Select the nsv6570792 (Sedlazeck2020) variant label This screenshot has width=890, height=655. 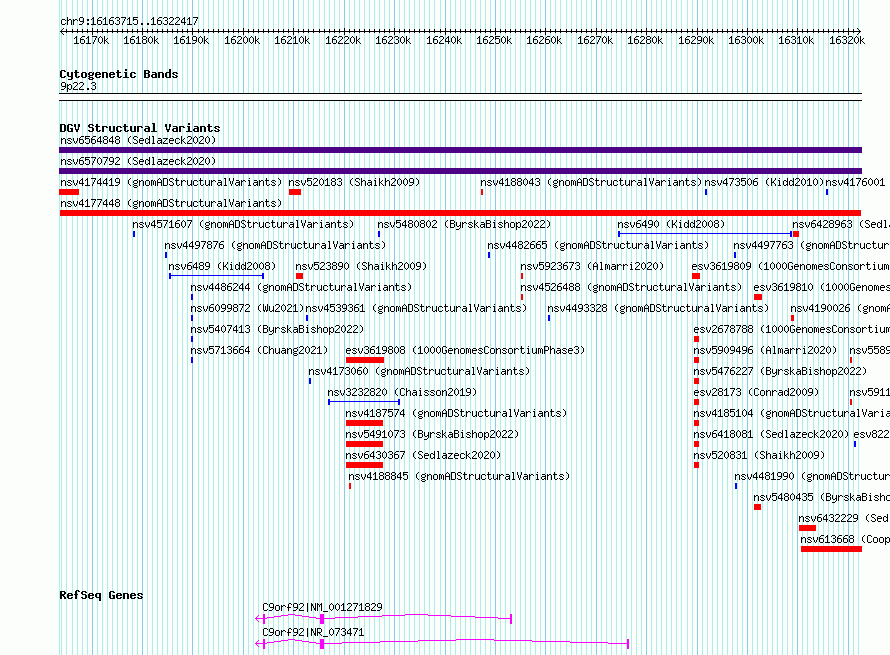click(x=138, y=161)
